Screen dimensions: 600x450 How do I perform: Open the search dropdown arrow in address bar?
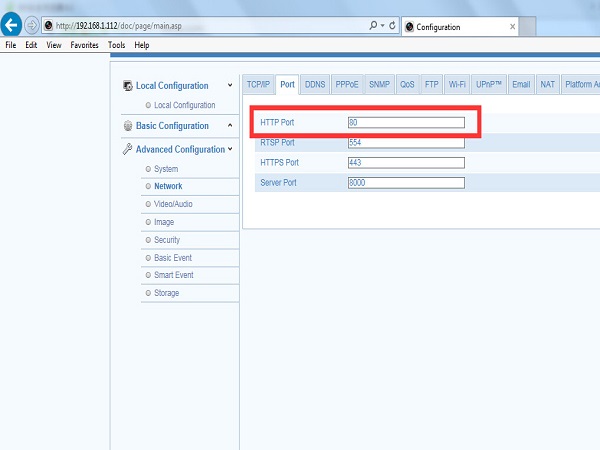382,26
